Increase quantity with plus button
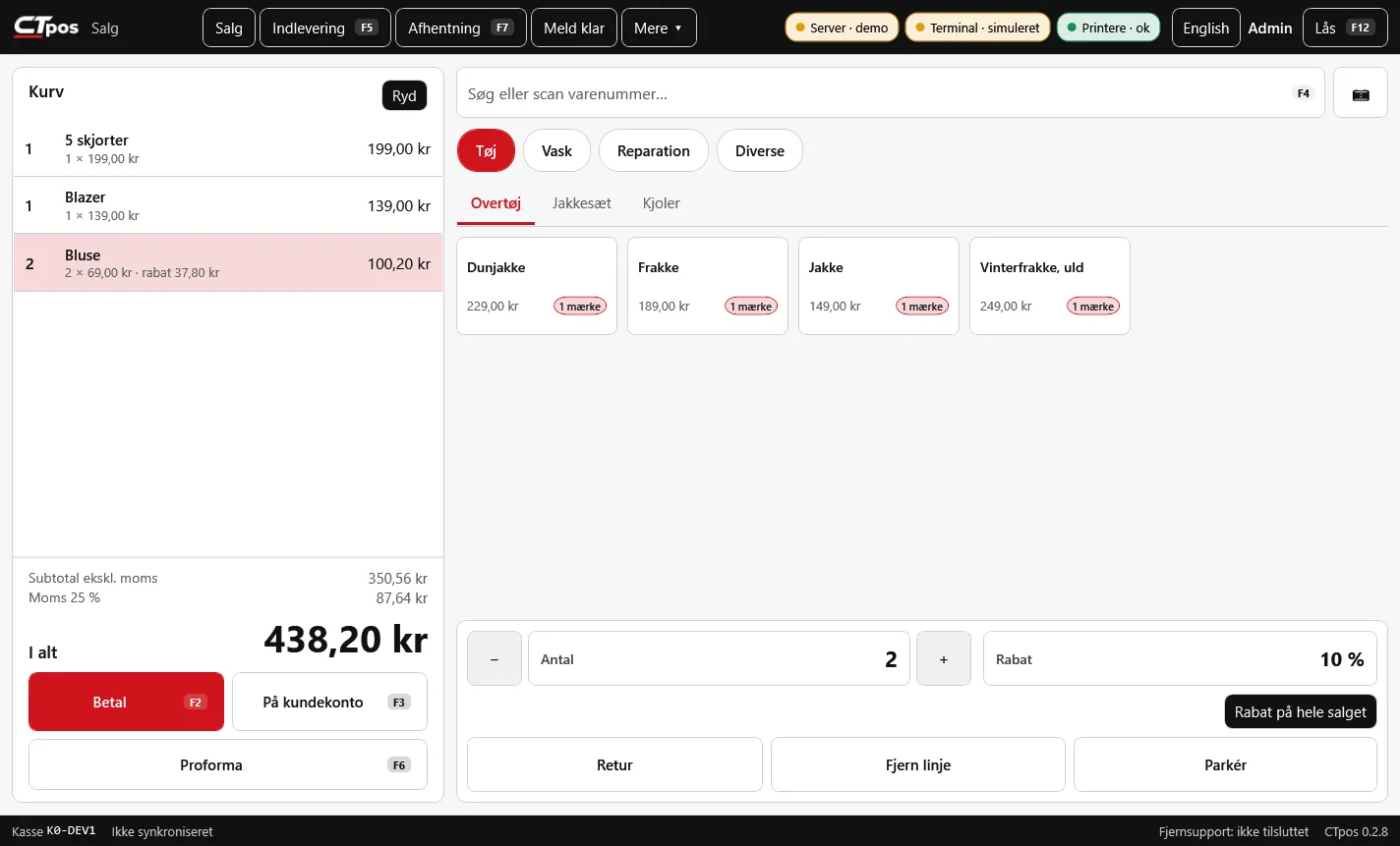1400x846 pixels. (x=944, y=658)
